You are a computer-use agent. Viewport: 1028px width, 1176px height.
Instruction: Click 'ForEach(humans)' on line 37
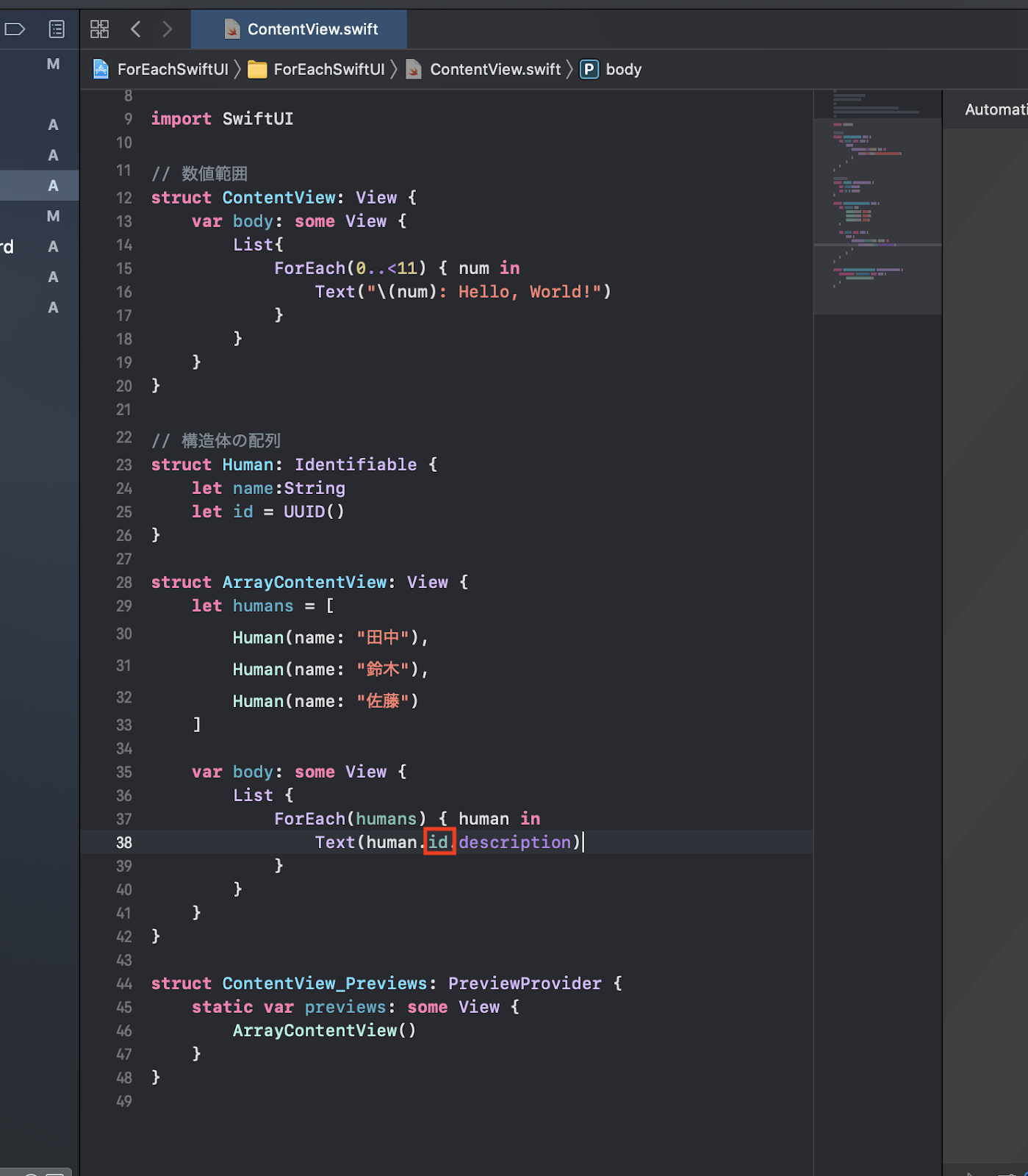pos(350,819)
